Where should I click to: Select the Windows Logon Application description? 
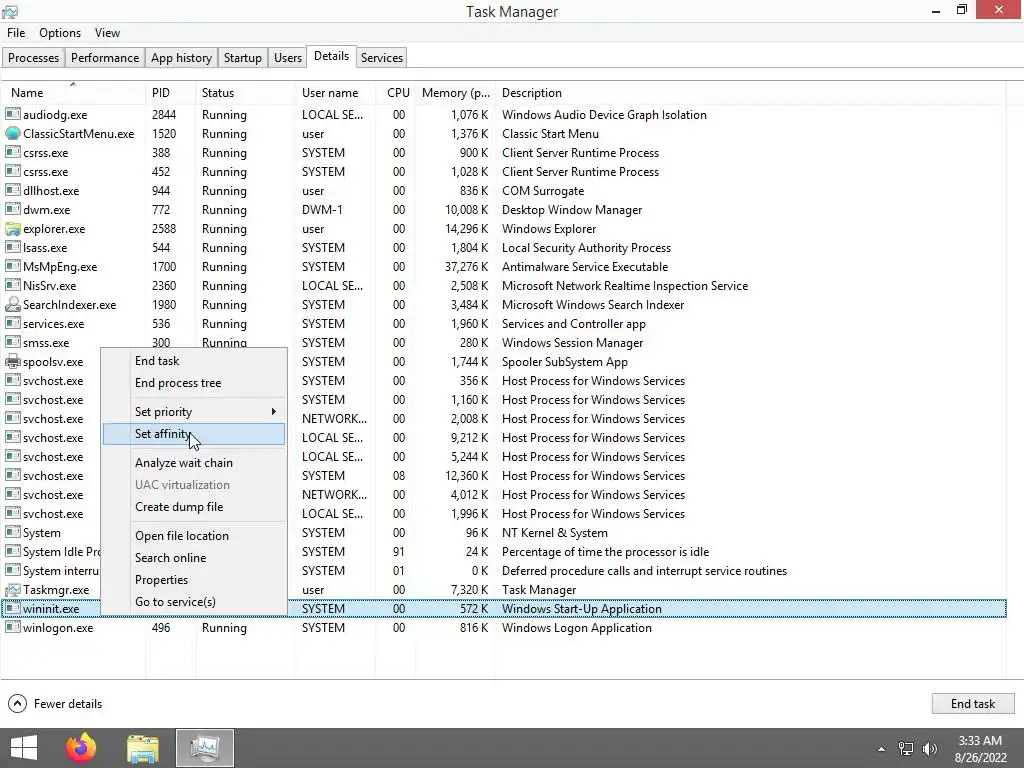[577, 628]
